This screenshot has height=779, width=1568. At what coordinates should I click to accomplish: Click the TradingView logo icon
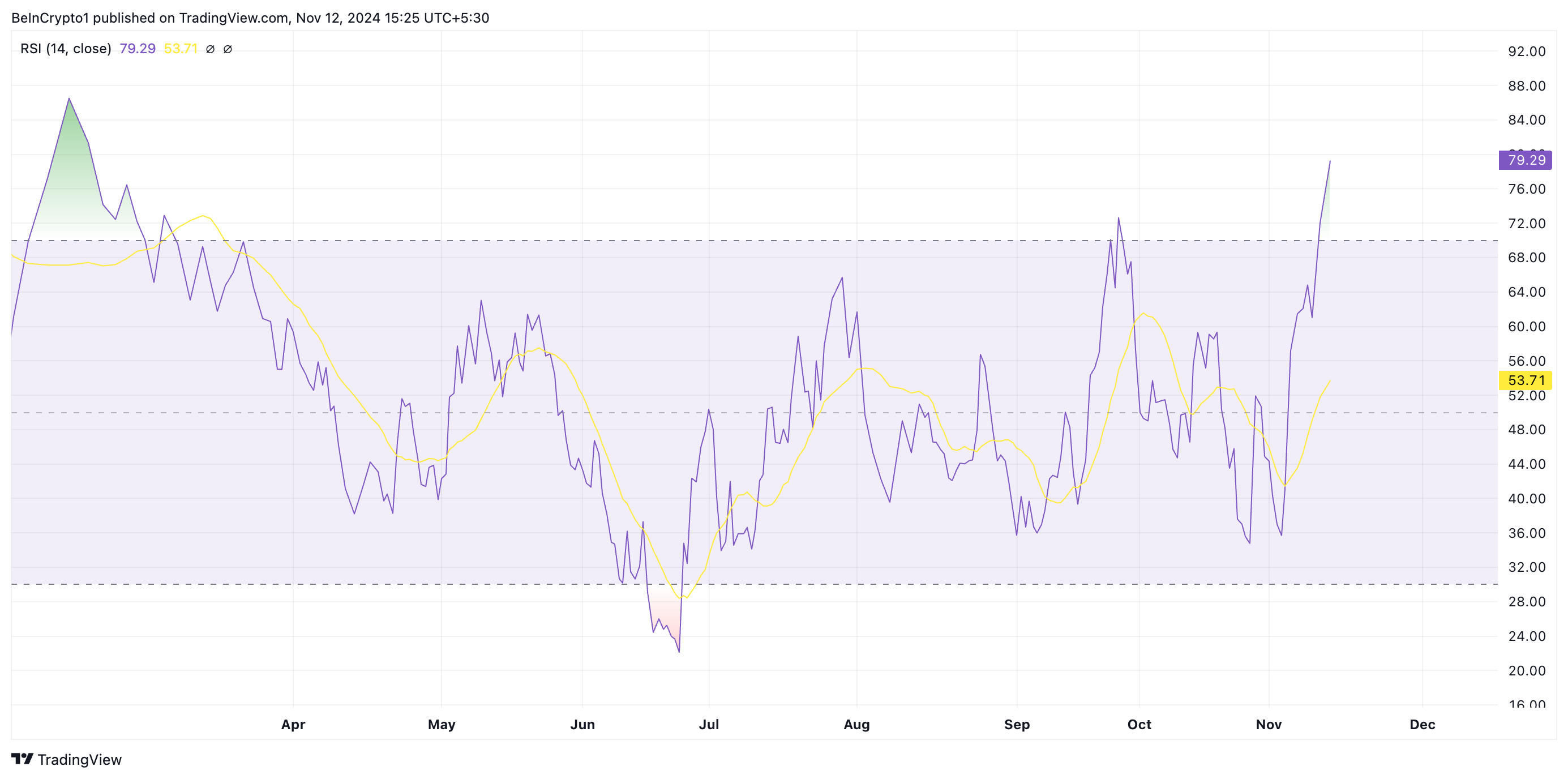22,758
